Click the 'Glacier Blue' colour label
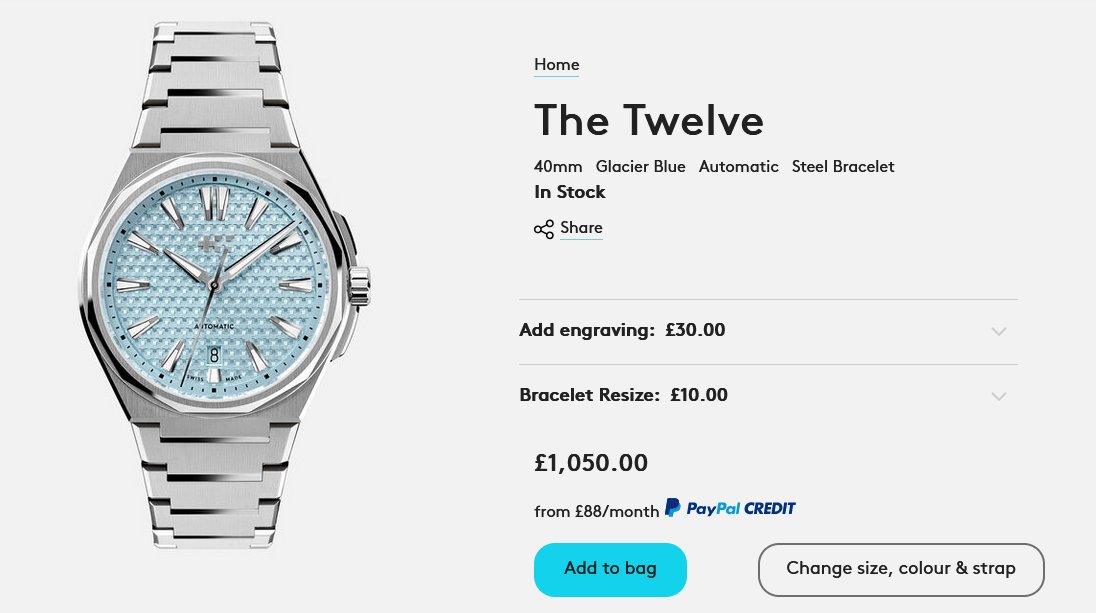The height and width of the screenshot is (613, 1096). (x=640, y=167)
